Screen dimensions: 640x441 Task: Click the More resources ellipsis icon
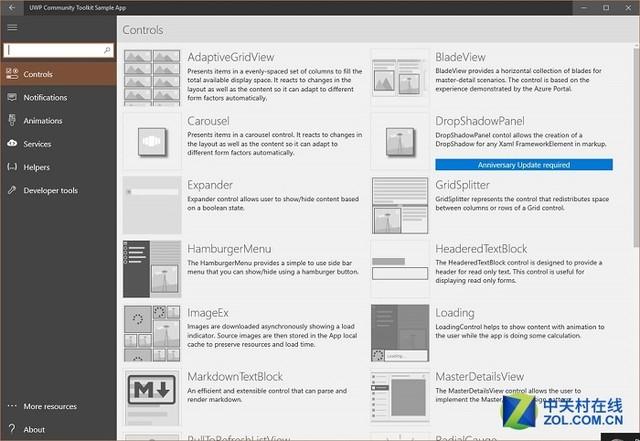point(12,407)
